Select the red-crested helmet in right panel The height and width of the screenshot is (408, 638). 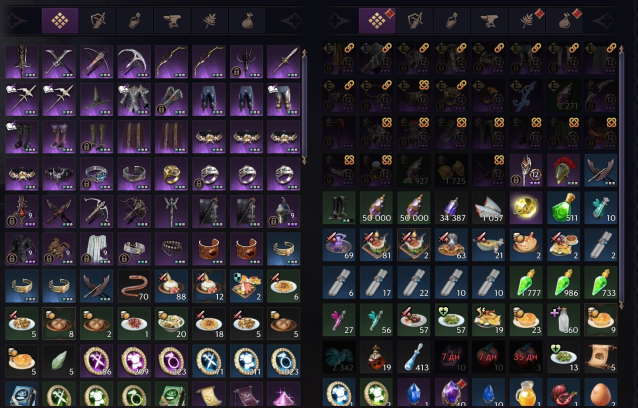pos(563,170)
